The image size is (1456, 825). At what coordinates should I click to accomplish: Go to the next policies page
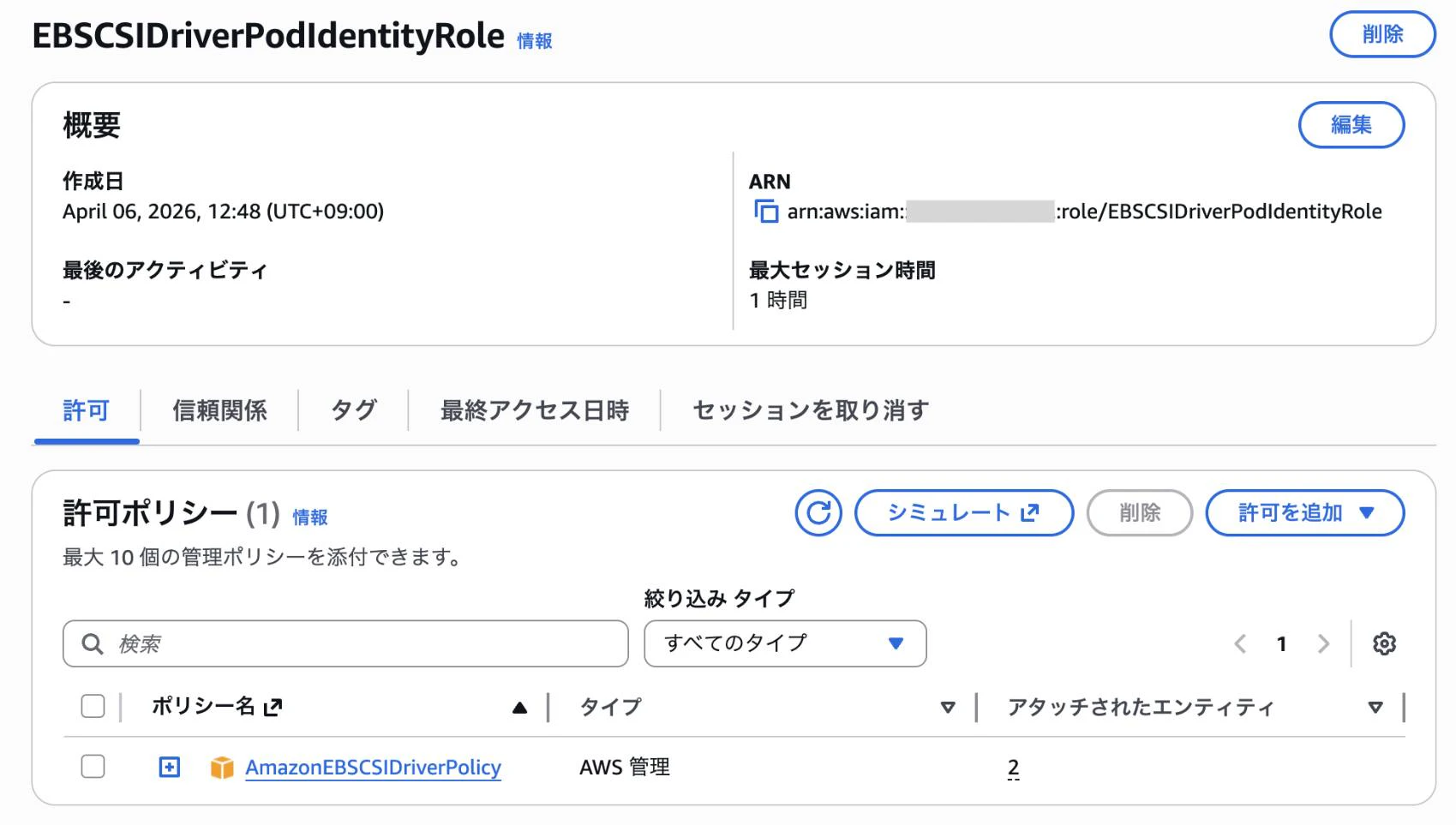click(1323, 643)
